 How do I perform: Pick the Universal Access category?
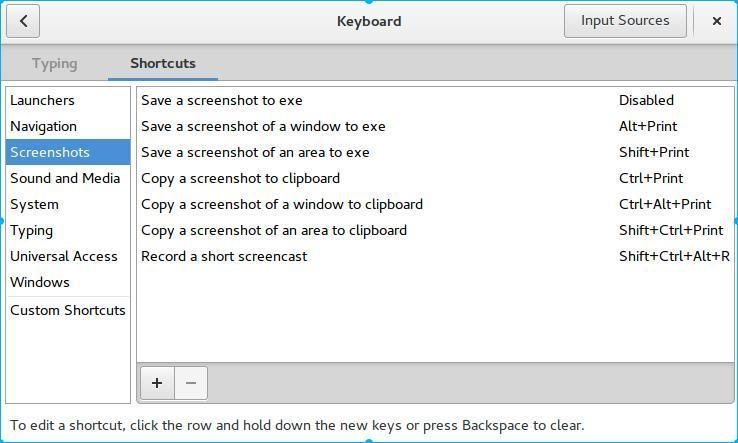68,257
